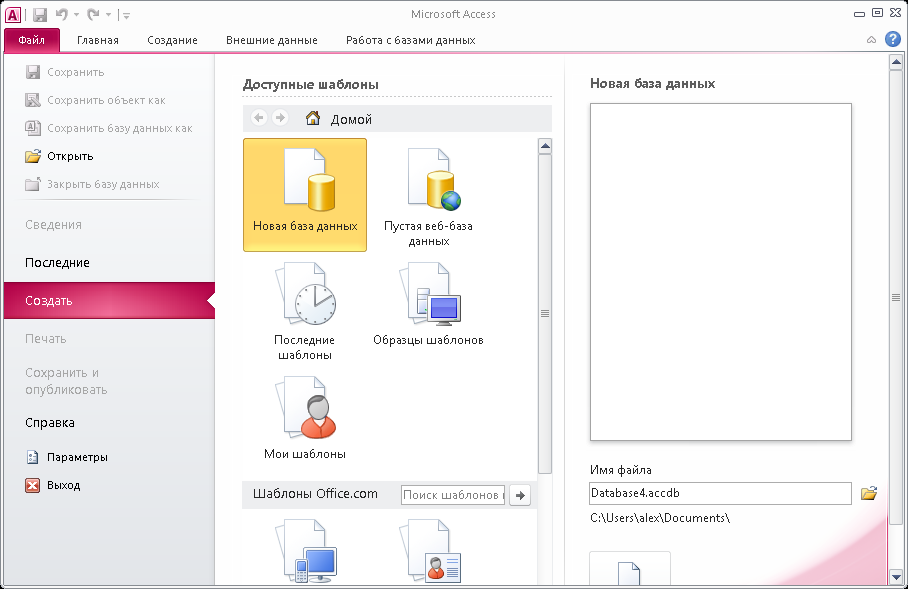Switch to the Внешние данные tab
This screenshot has width=908, height=589.
(x=272, y=40)
